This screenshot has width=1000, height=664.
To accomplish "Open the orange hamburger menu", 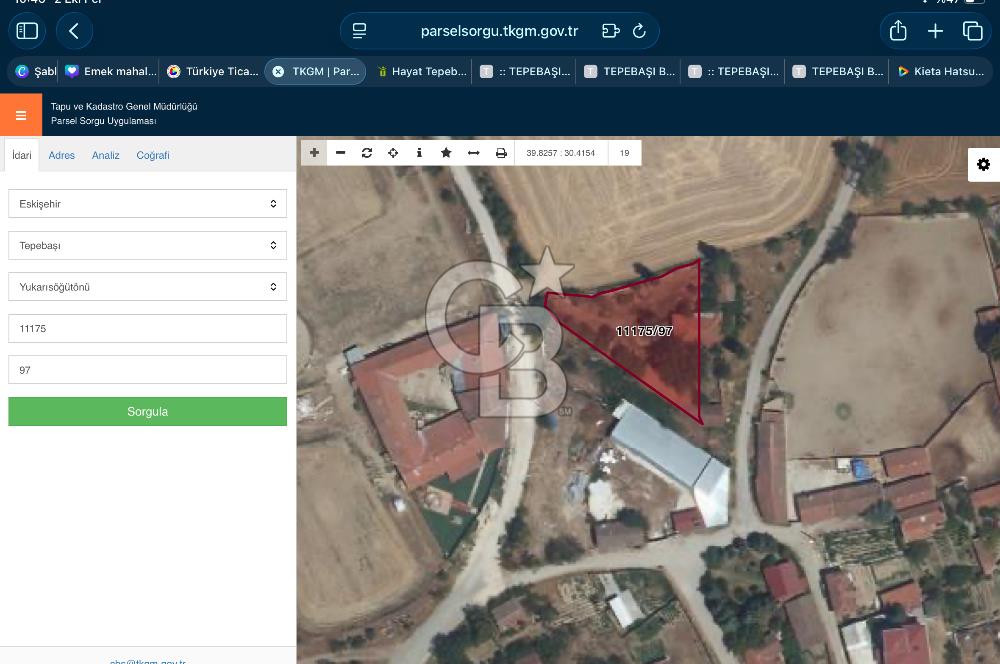I will point(21,115).
